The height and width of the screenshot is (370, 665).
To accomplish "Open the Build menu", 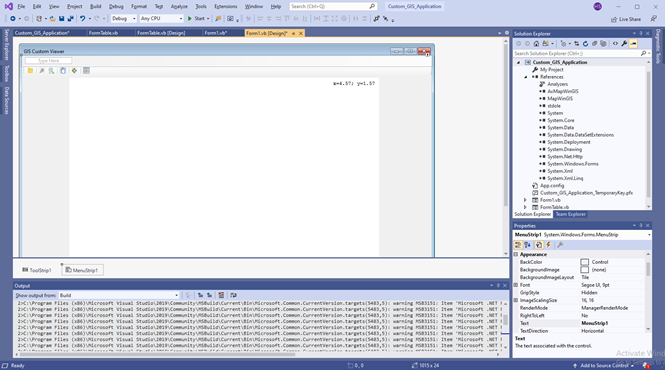I will pos(95,6).
